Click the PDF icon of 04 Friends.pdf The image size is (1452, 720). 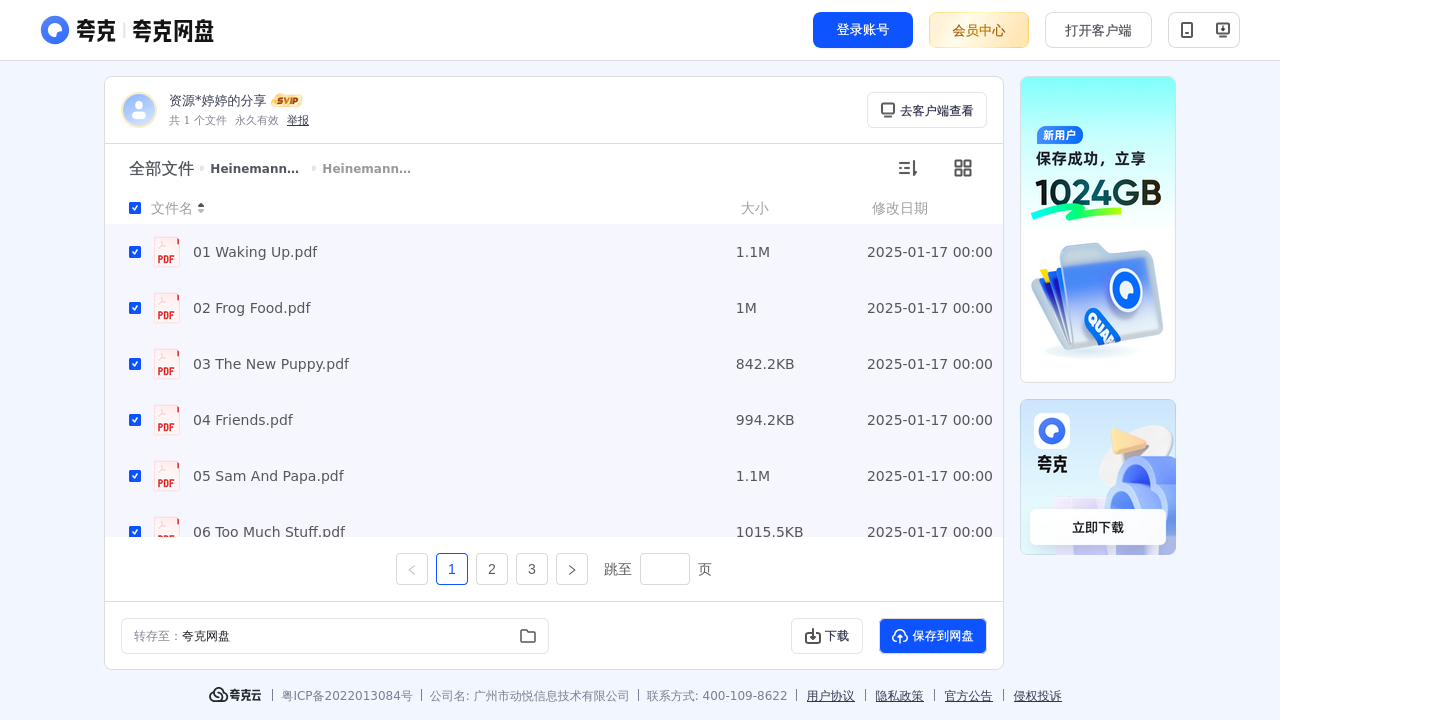(x=167, y=420)
